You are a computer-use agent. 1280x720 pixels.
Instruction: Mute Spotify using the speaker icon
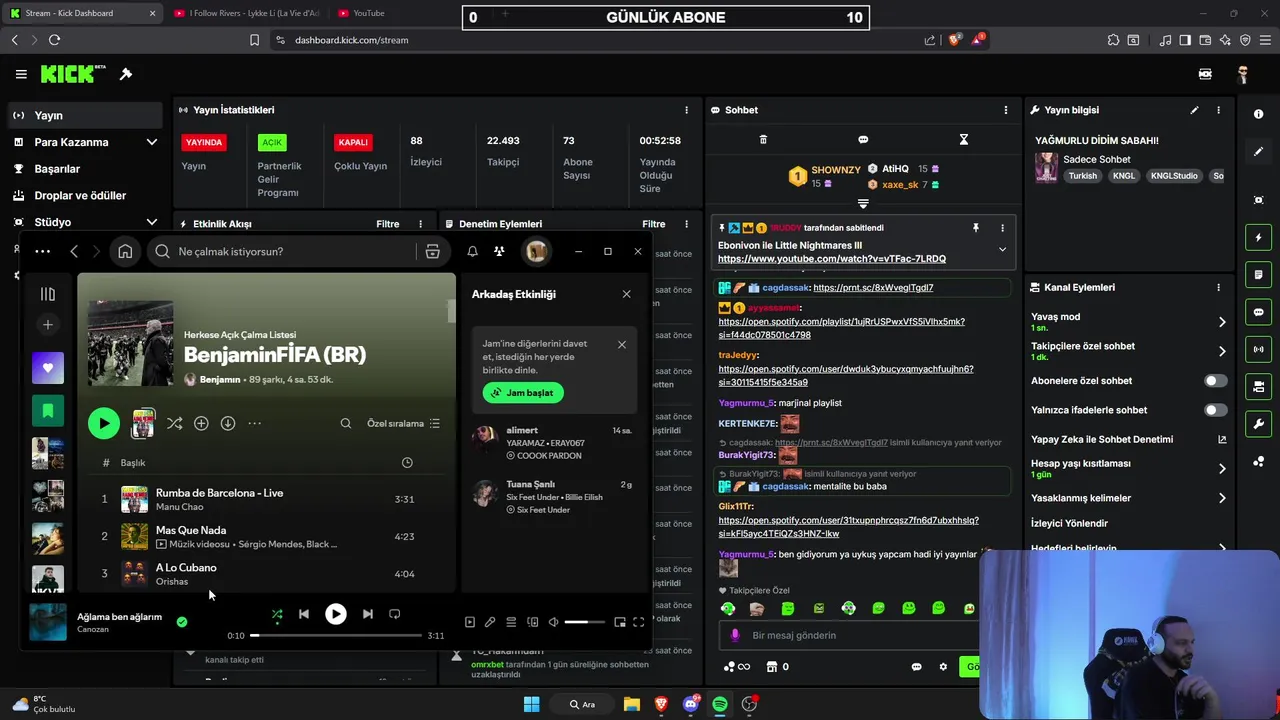point(553,622)
